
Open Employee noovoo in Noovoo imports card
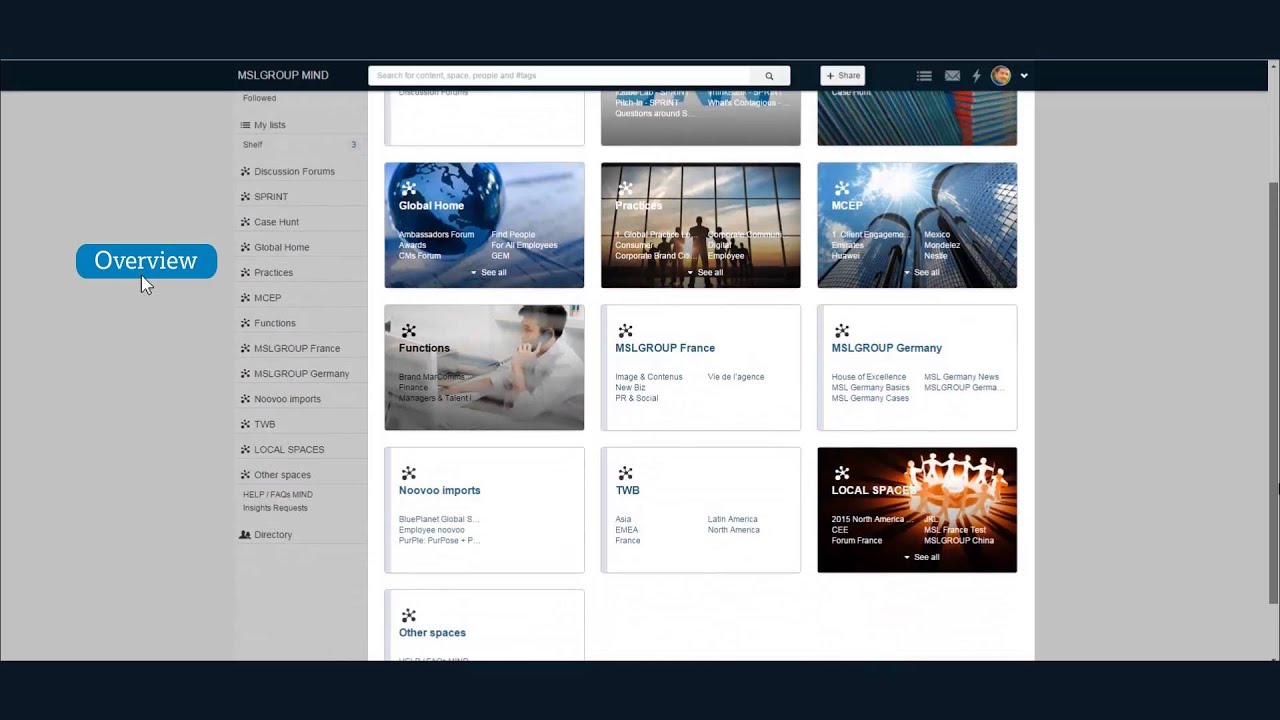tap(432, 530)
